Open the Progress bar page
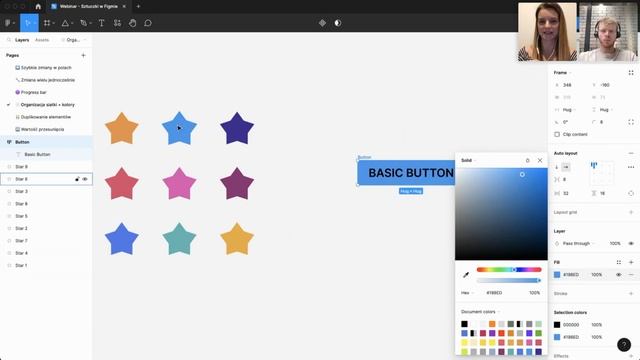 (33, 92)
